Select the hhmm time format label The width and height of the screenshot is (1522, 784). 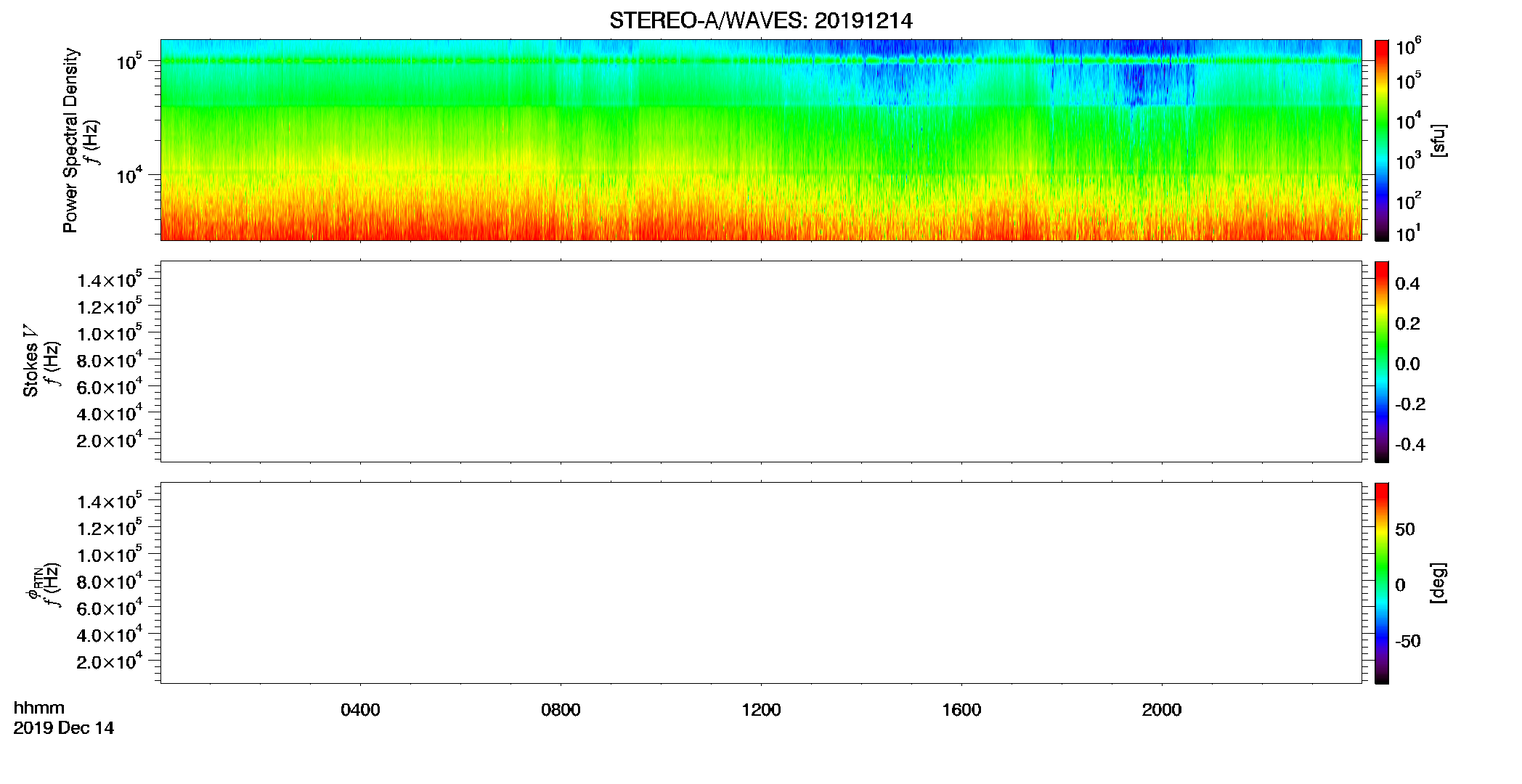[39, 708]
